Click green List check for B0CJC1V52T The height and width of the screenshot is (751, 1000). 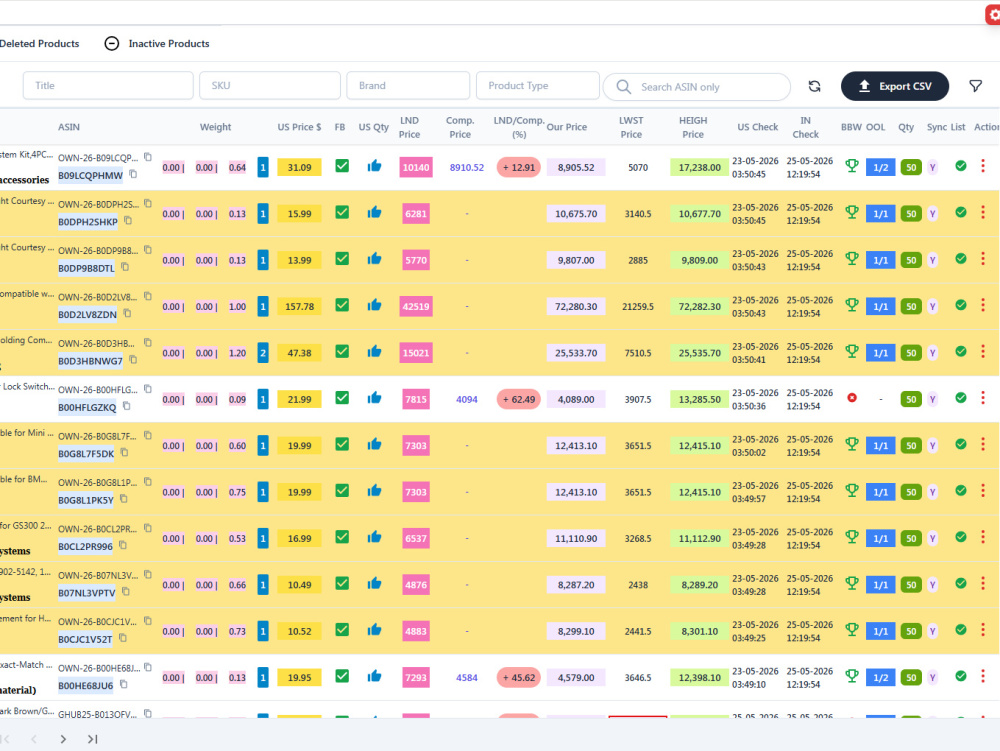tap(960, 630)
